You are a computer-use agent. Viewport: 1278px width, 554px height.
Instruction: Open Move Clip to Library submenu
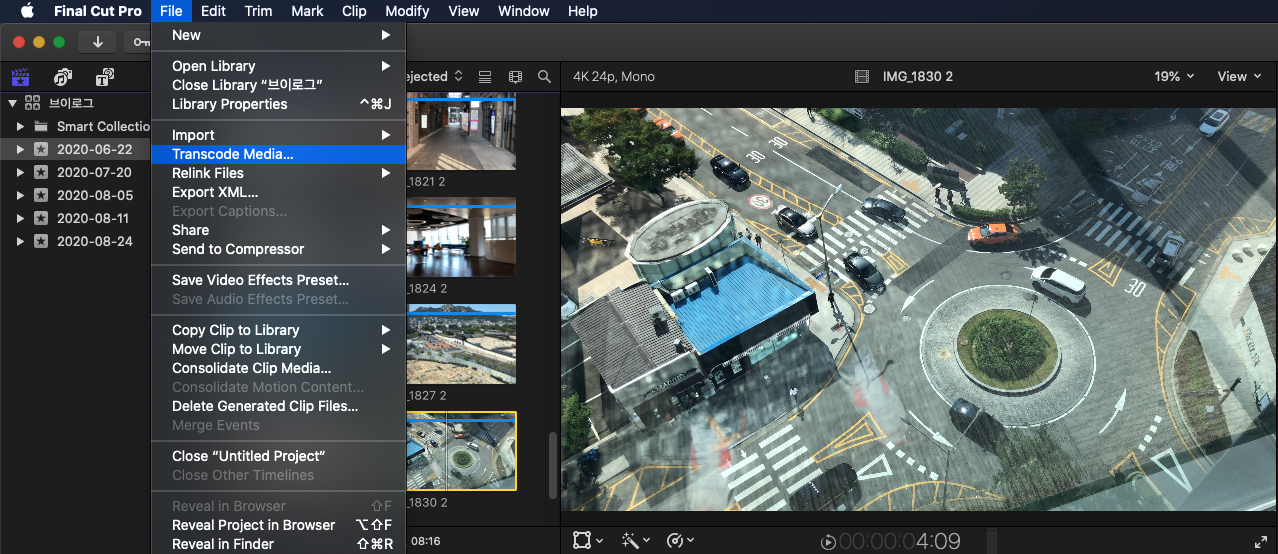[x=278, y=349]
